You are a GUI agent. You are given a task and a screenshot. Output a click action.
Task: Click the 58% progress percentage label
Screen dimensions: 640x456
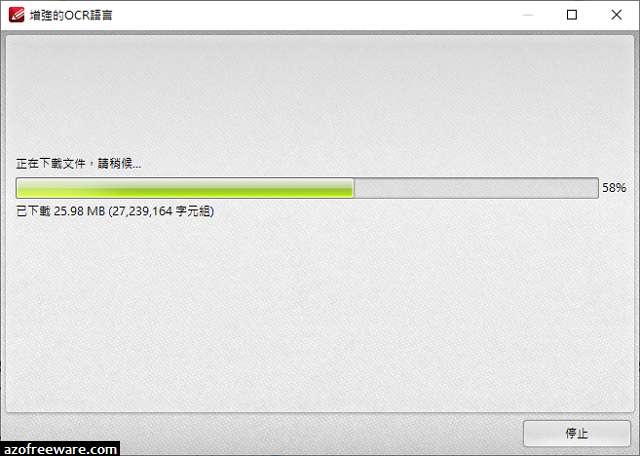click(614, 188)
